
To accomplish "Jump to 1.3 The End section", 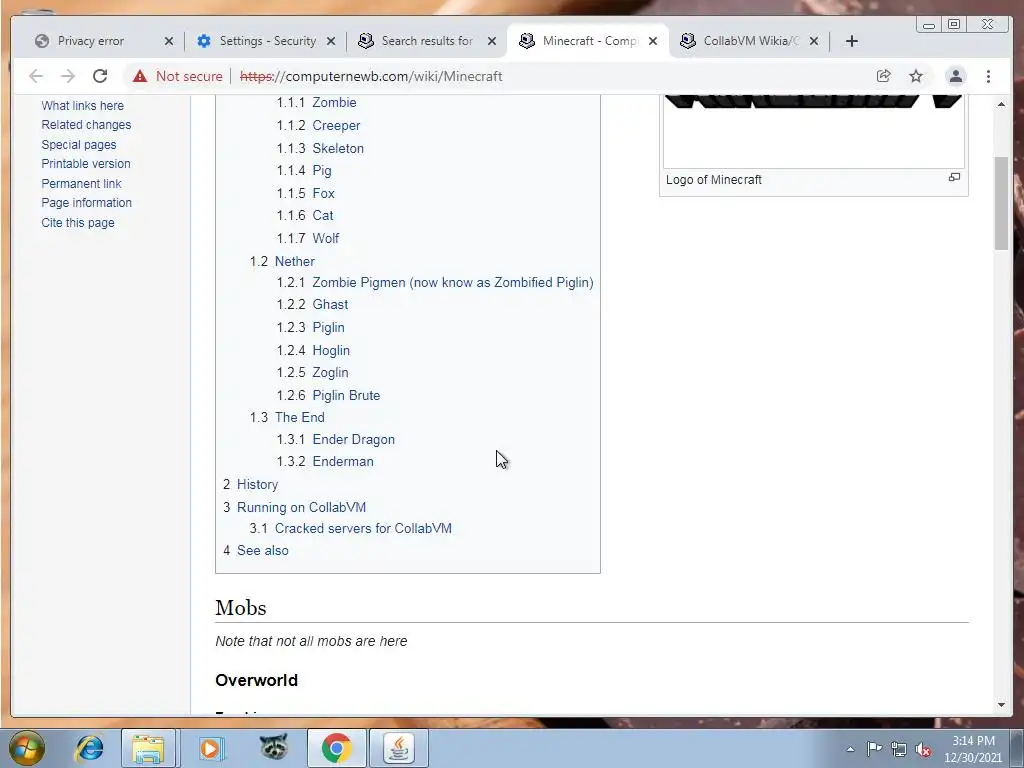I will pos(287,417).
